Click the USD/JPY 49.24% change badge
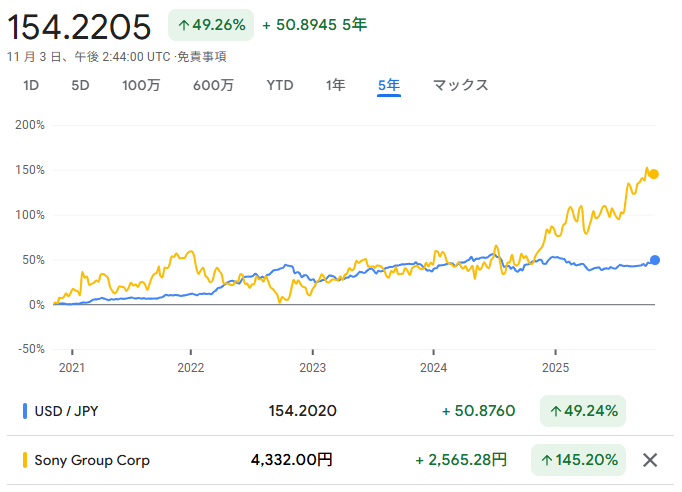This screenshot has height=492, width=682. coord(582,410)
